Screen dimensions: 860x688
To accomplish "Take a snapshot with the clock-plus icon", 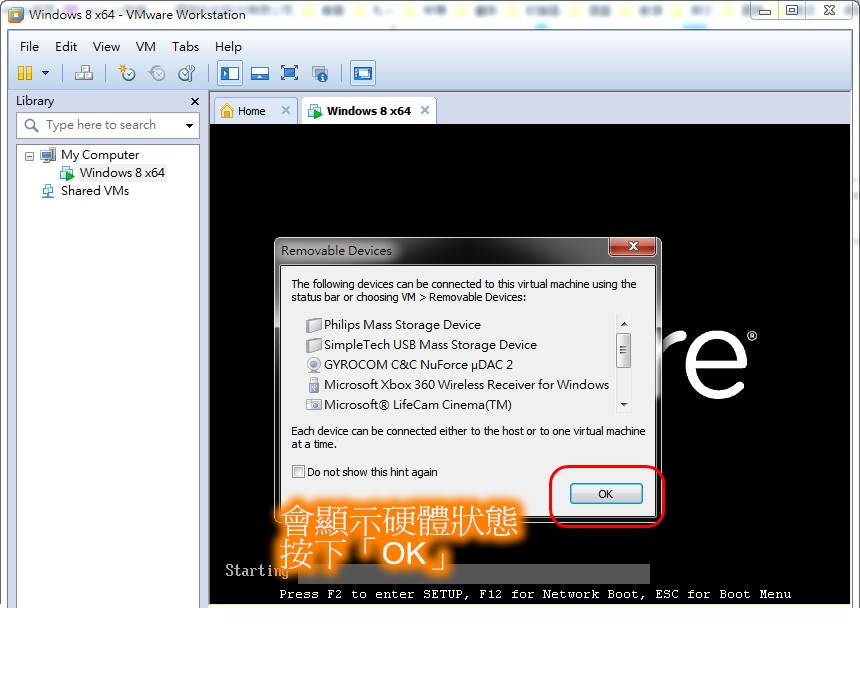I will (127, 73).
